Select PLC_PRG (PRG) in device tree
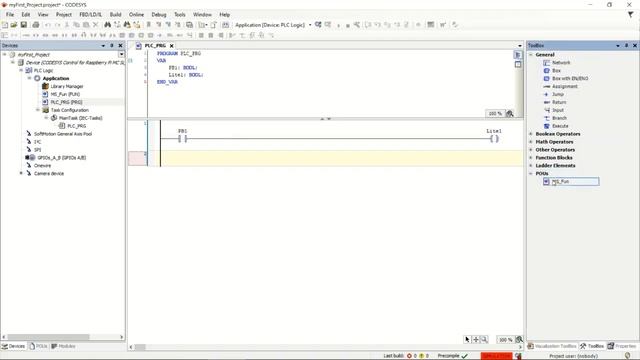This screenshot has height=360, width=640. pos(62,102)
